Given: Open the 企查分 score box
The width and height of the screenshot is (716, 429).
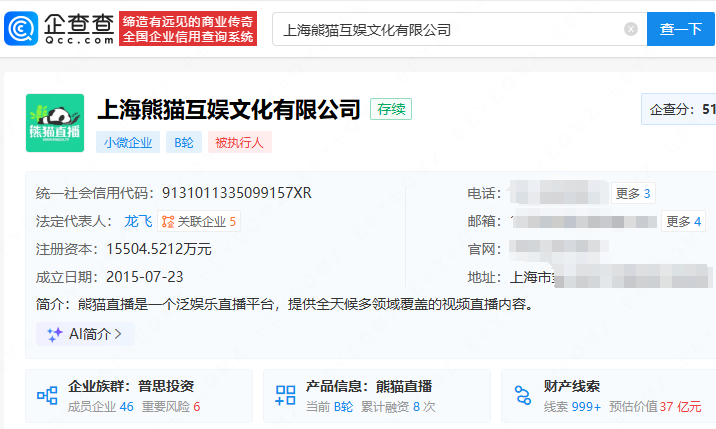Looking at the screenshot, I should pyautogui.click(x=679, y=109).
